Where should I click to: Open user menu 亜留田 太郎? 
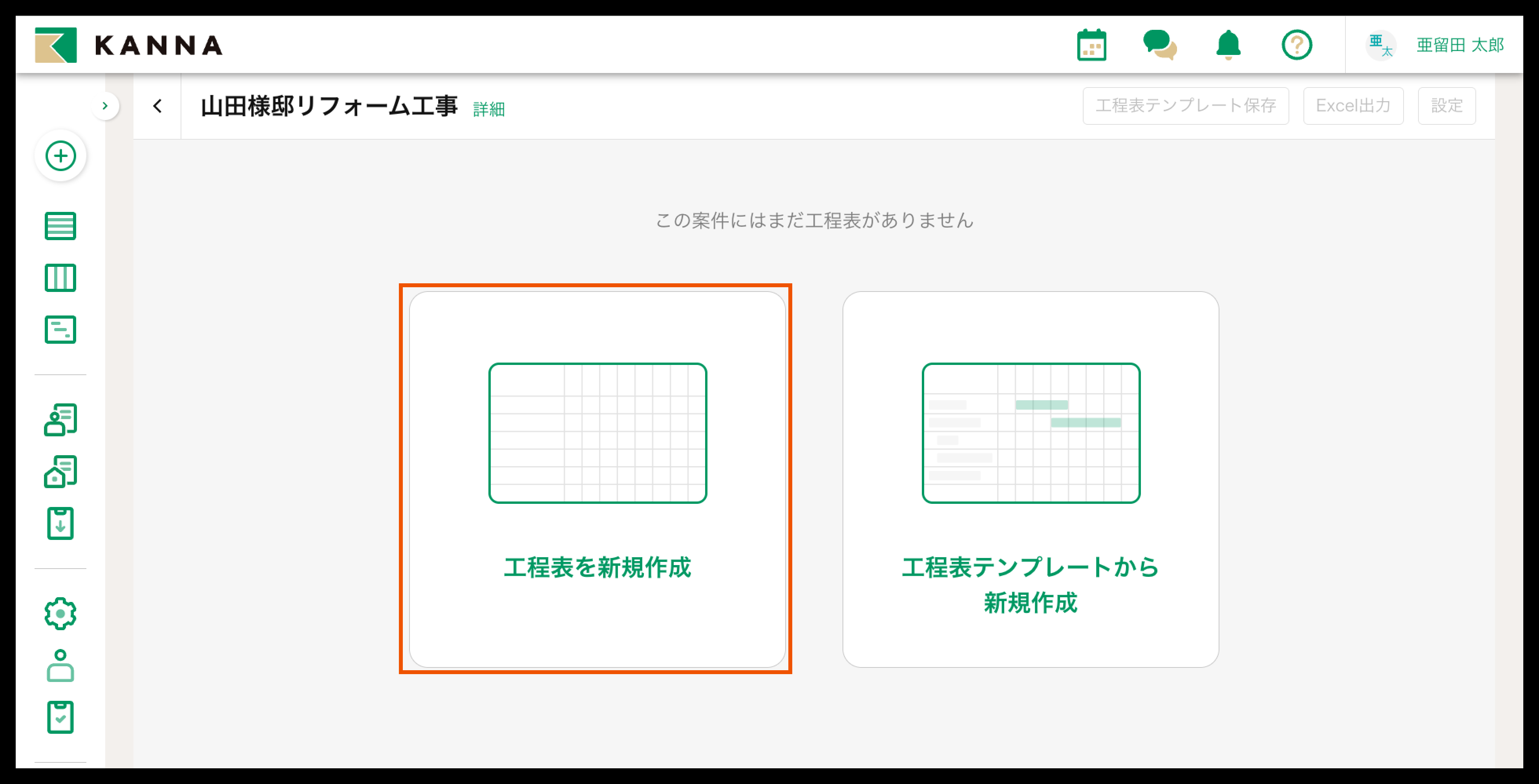tap(1460, 46)
